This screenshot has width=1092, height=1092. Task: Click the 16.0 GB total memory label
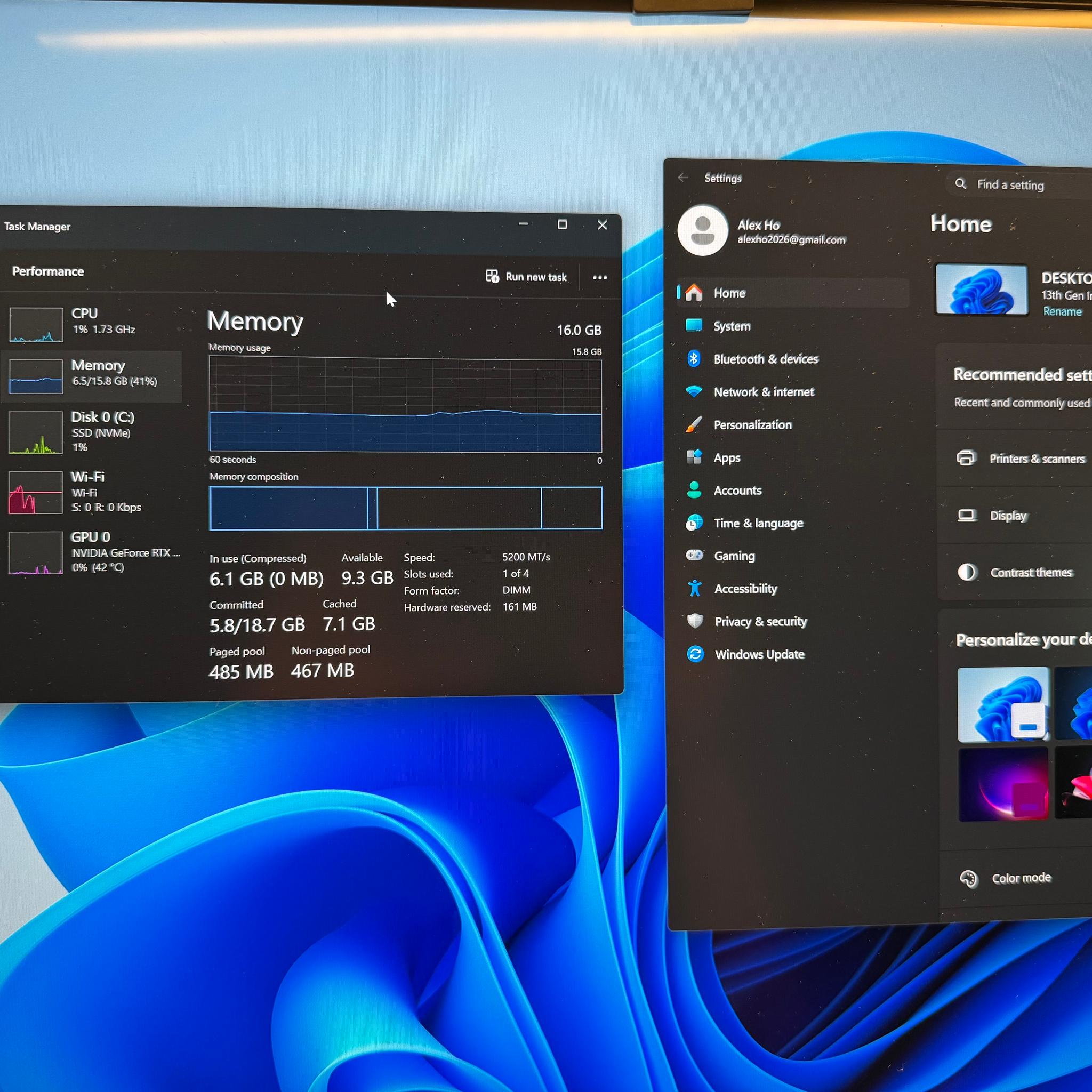(x=579, y=330)
